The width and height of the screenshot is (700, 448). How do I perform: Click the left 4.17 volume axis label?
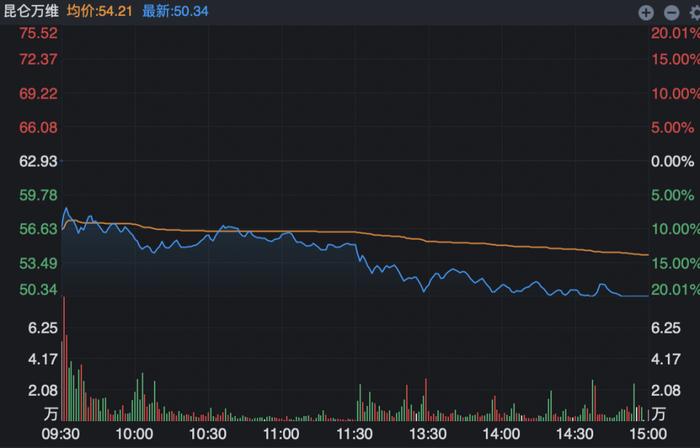point(43,359)
